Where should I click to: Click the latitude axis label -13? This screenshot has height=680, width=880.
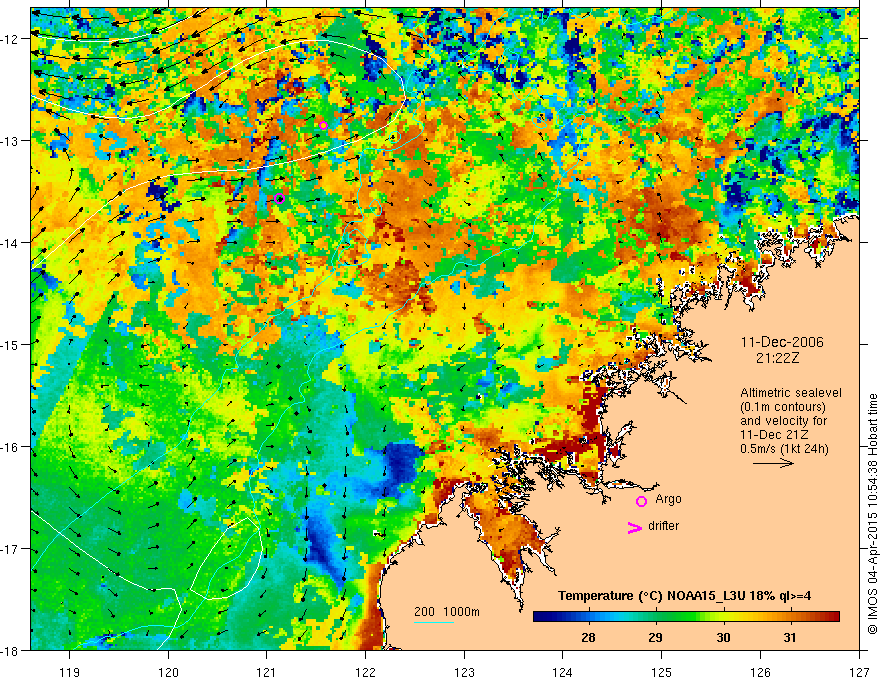coord(10,140)
